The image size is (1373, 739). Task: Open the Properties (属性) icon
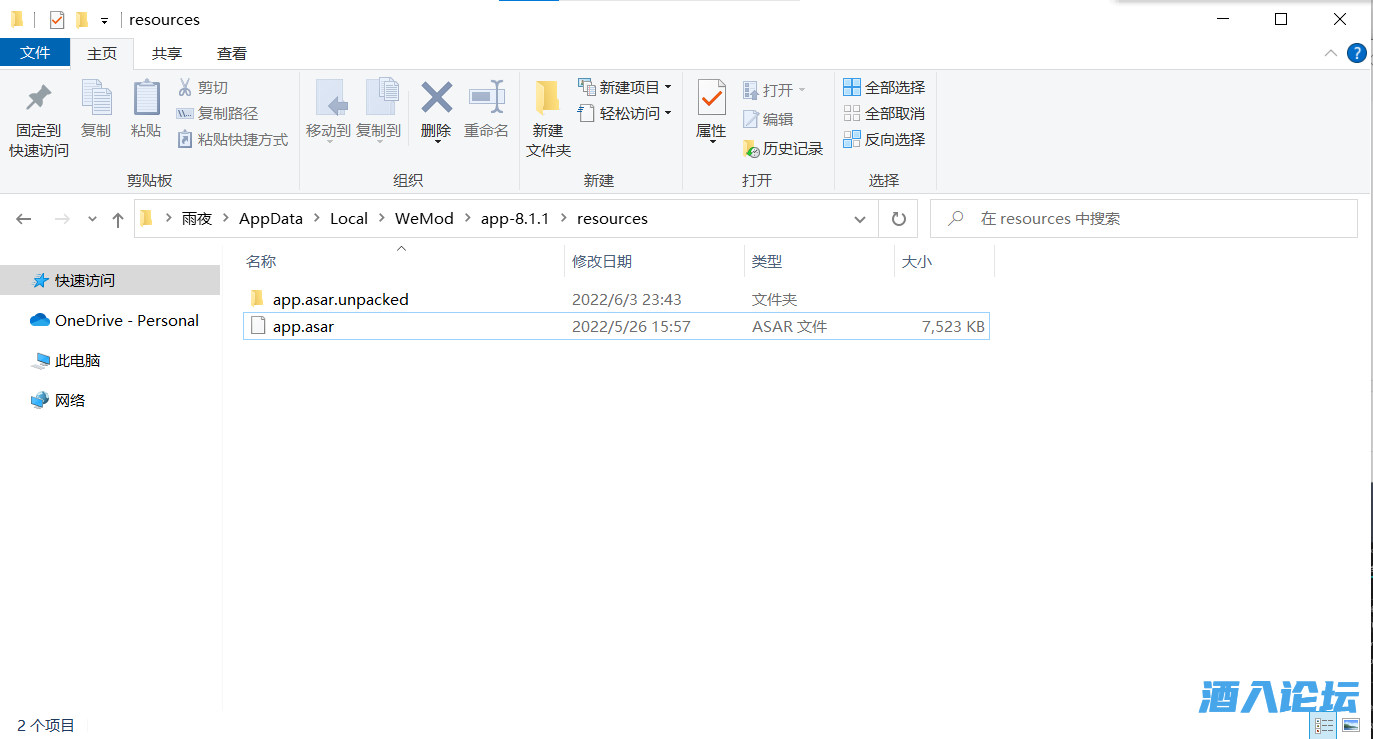[x=711, y=99]
